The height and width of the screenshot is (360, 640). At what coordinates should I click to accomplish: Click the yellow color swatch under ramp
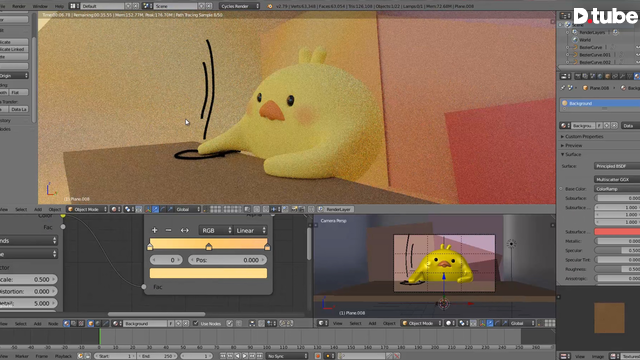pos(209,273)
